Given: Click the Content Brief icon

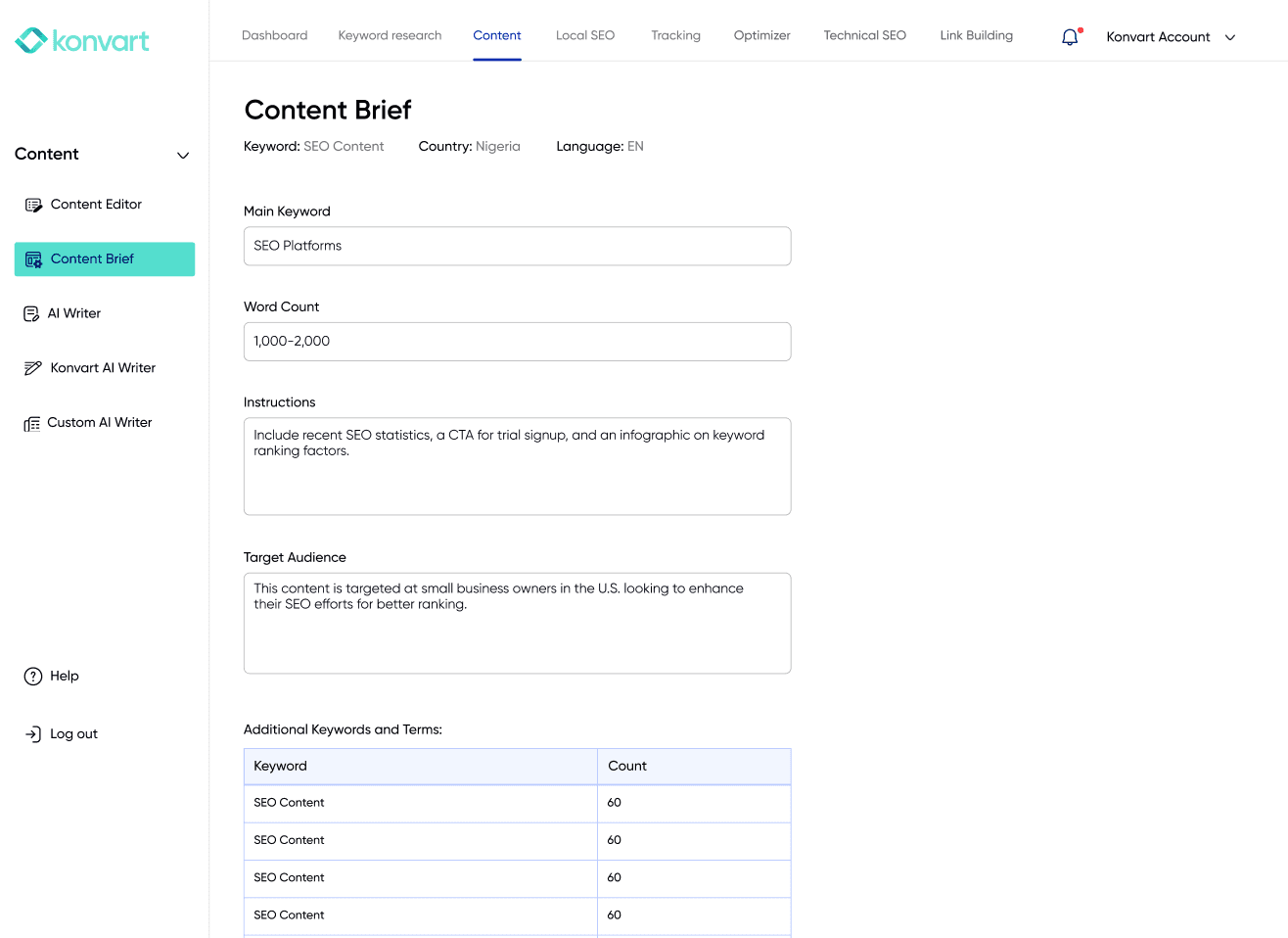Looking at the screenshot, I should (x=32, y=258).
